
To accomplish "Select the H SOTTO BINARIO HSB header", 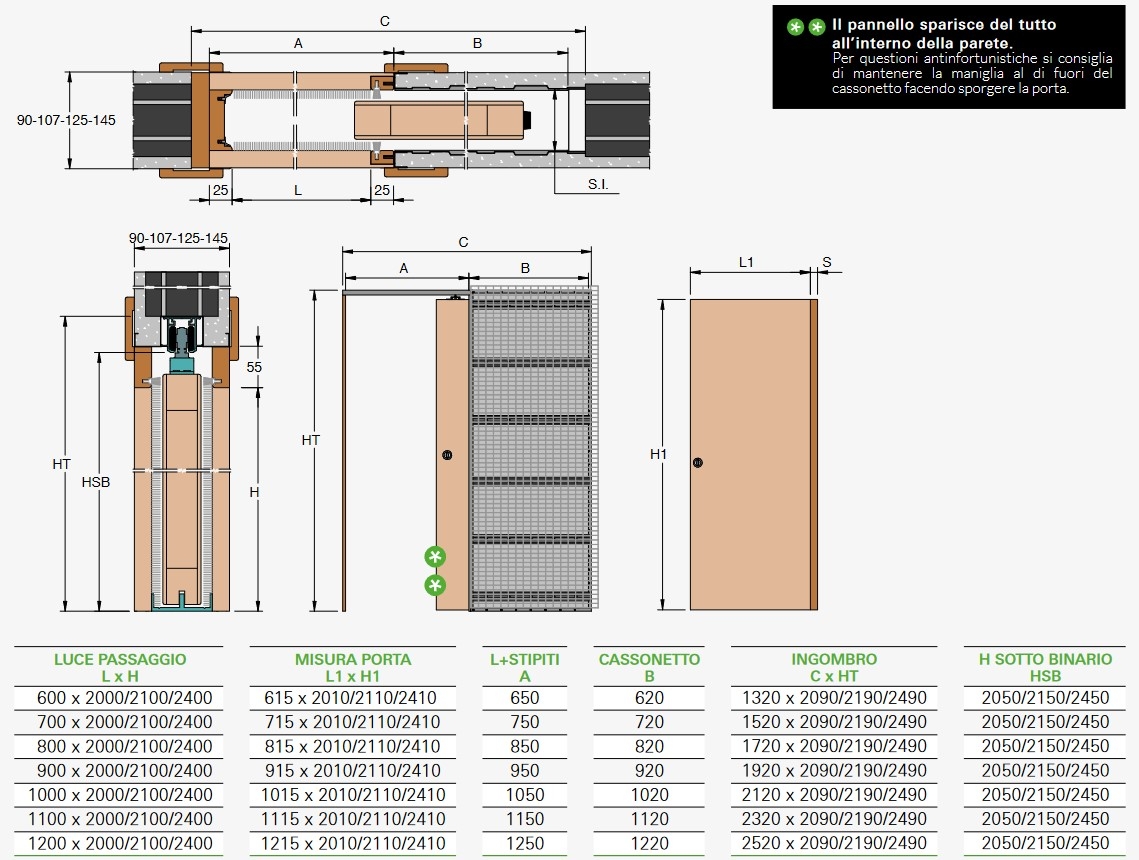I will point(1044,668).
